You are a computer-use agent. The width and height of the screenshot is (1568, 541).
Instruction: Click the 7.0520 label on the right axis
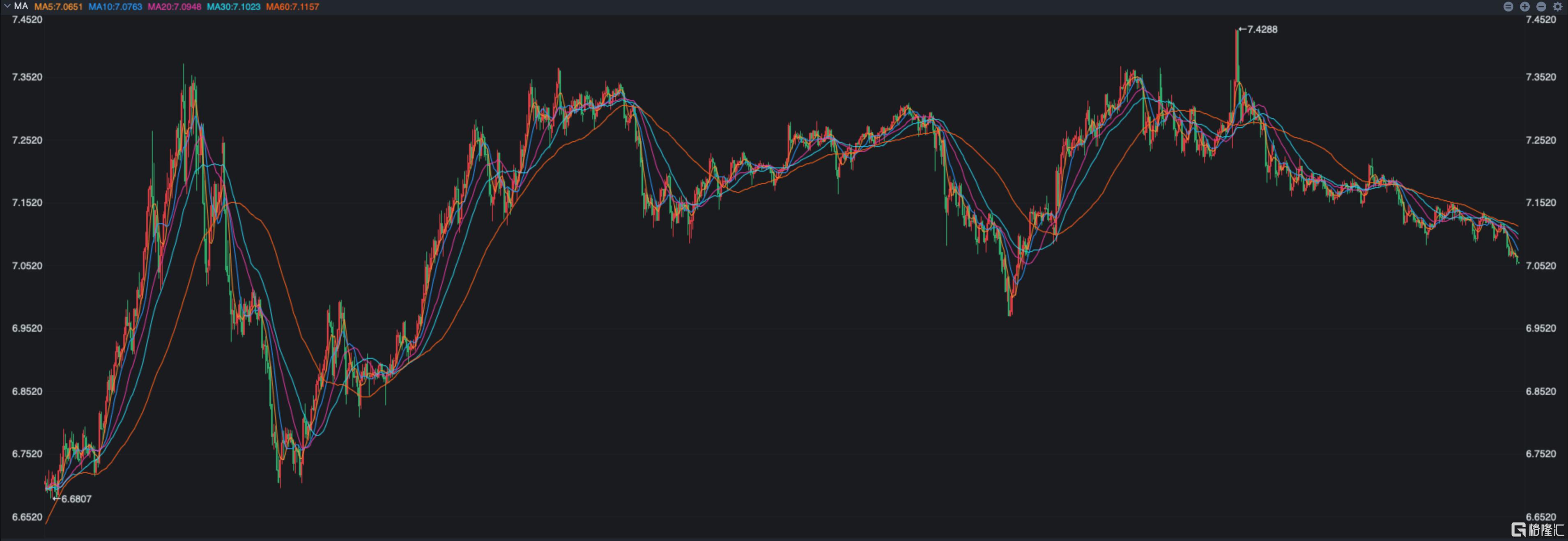pos(1540,266)
